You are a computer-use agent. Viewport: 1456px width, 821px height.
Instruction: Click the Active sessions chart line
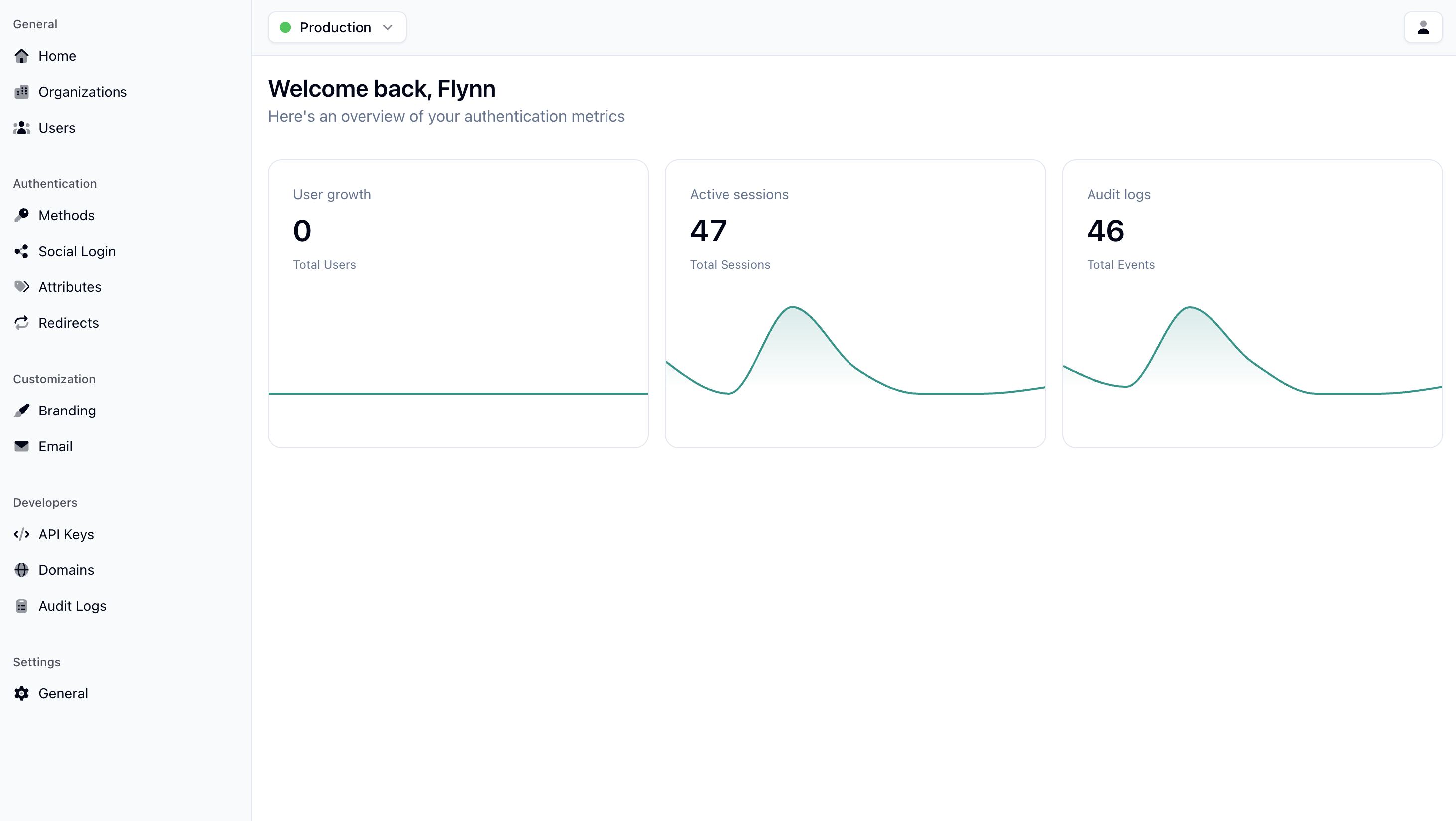(x=792, y=308)
